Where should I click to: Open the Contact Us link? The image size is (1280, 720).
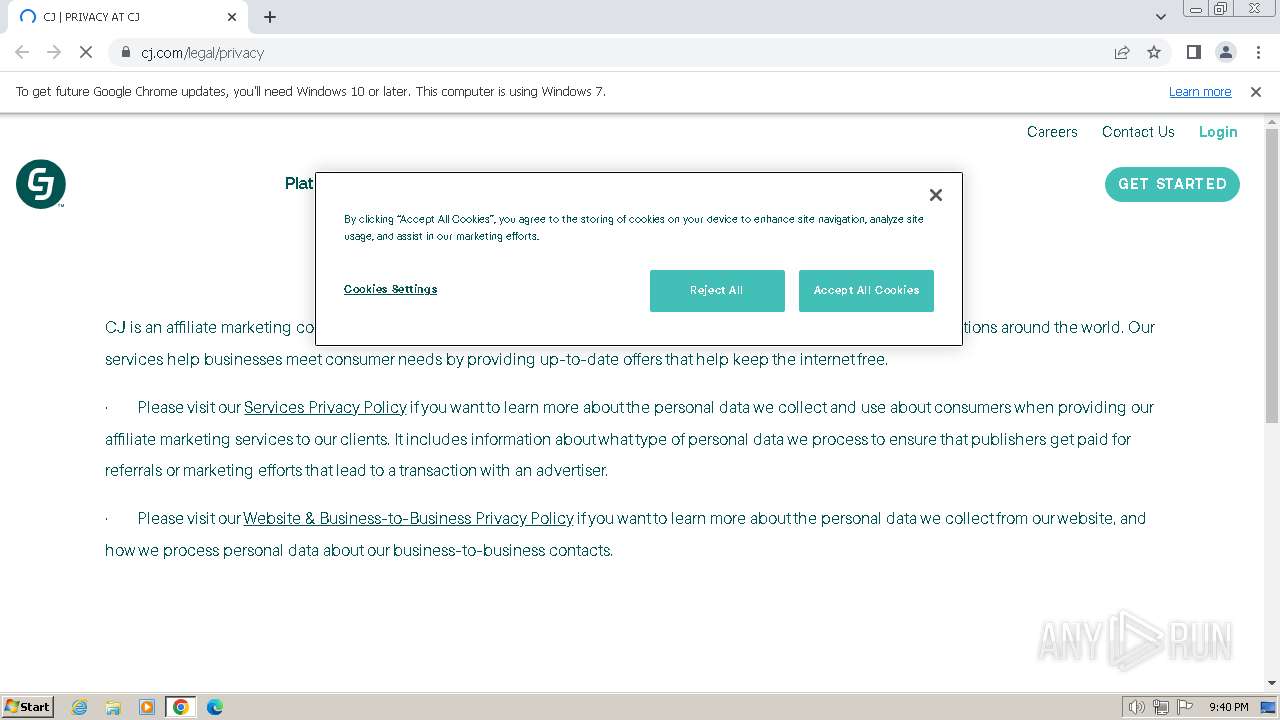1138,132
